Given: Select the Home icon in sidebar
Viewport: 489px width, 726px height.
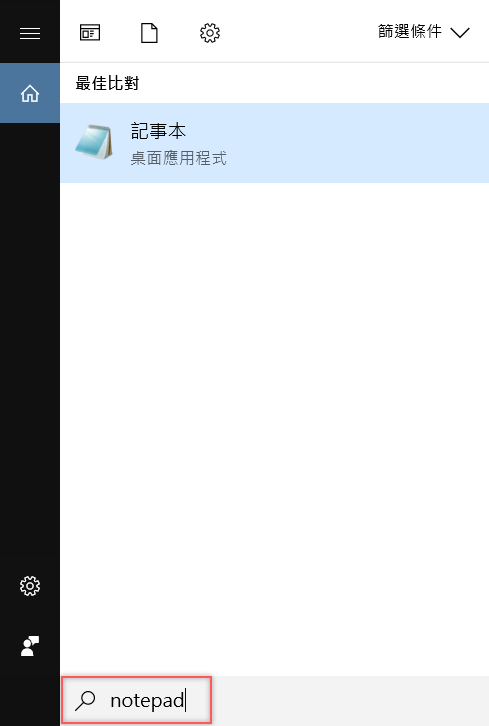Looking at the screenshot, I should 30,93.
